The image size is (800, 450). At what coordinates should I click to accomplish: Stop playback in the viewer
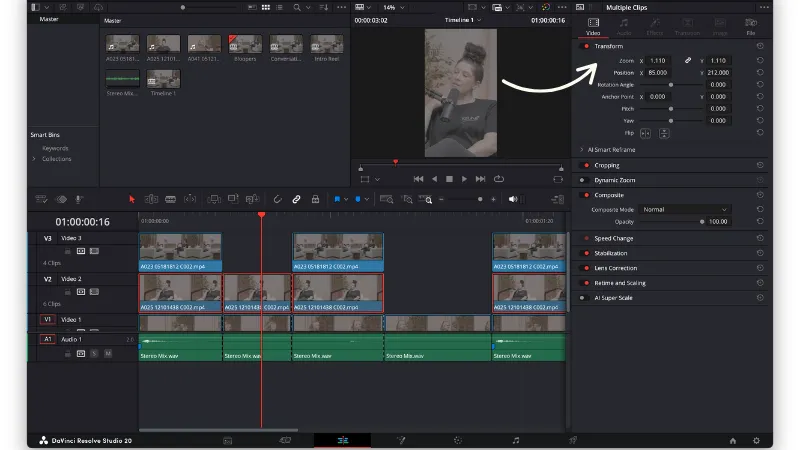click(449, 179)
